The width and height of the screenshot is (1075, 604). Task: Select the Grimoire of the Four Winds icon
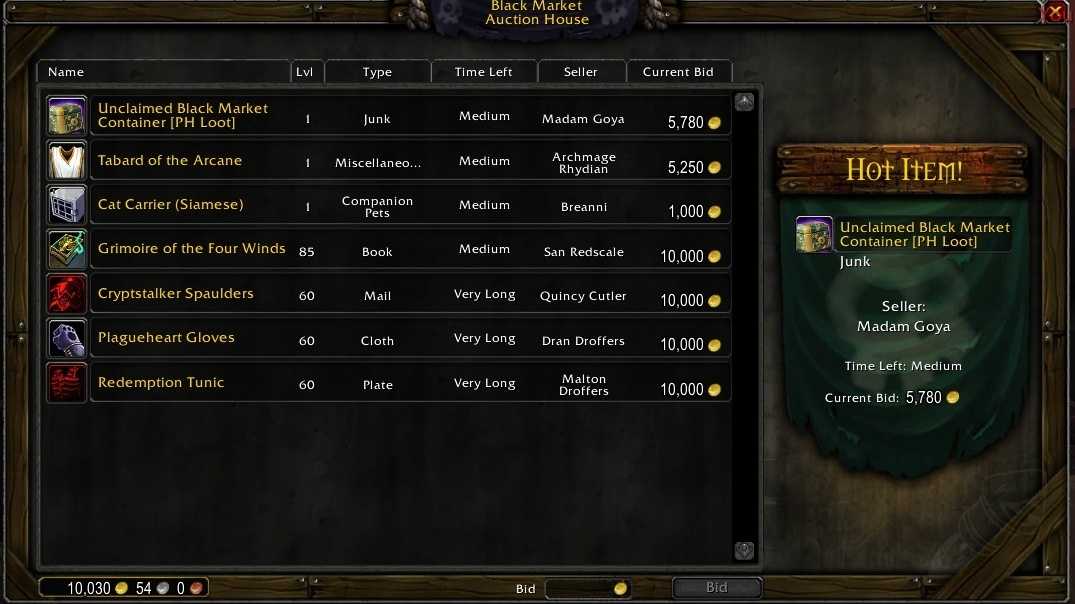[67, 249]
